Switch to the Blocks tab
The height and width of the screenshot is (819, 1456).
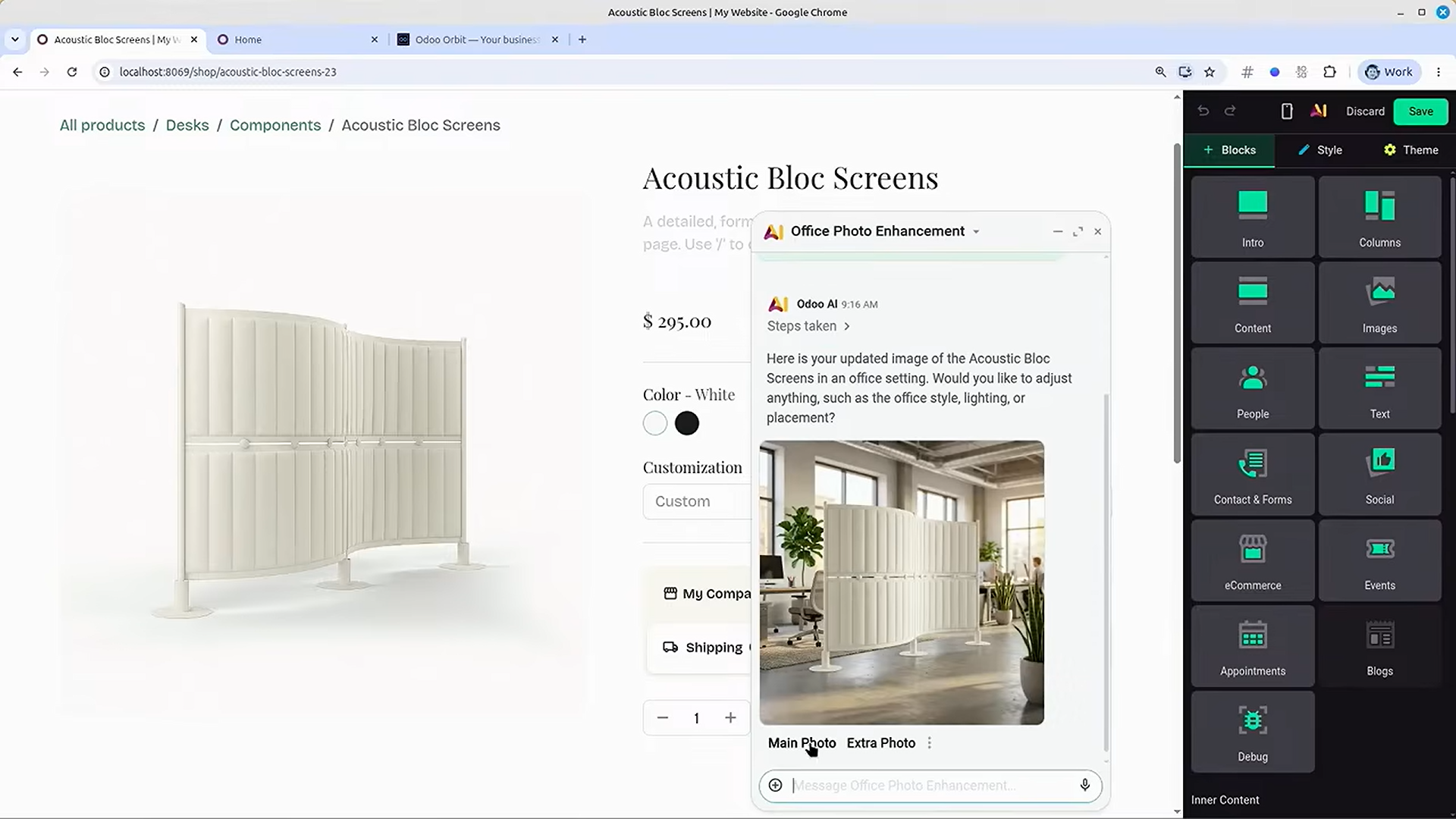pyautogui.click(x=1229, y=150)
